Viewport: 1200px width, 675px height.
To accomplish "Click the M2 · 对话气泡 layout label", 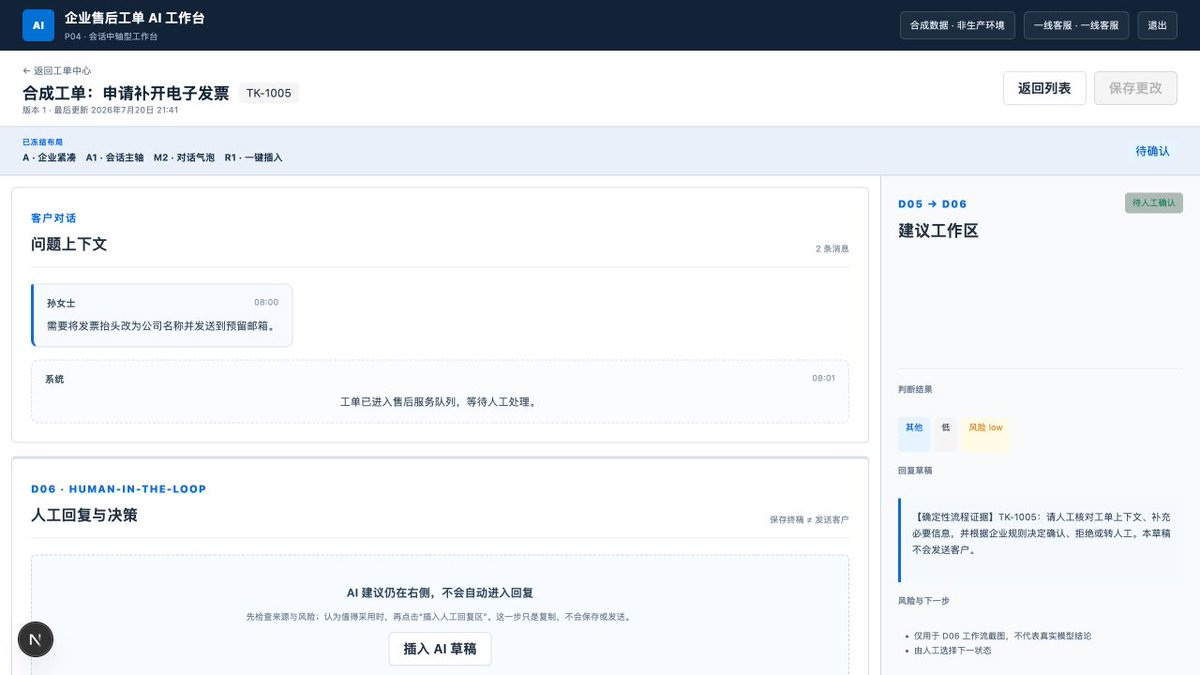I will [184, 158].
